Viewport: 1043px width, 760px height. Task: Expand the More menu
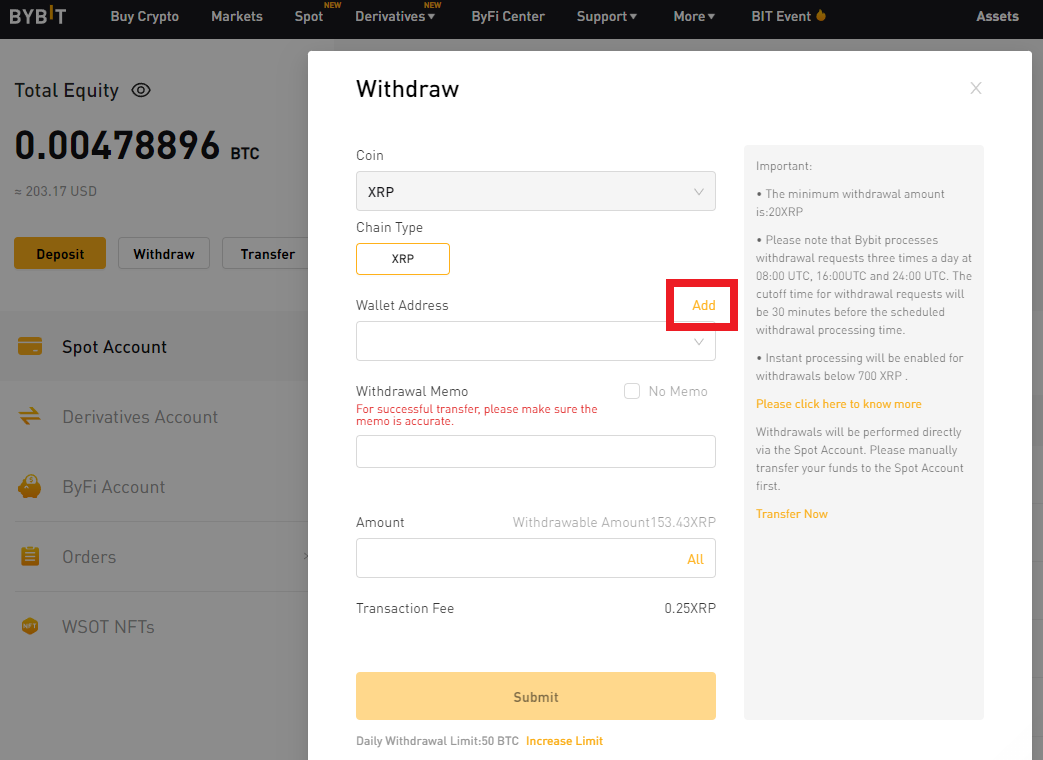694,16
